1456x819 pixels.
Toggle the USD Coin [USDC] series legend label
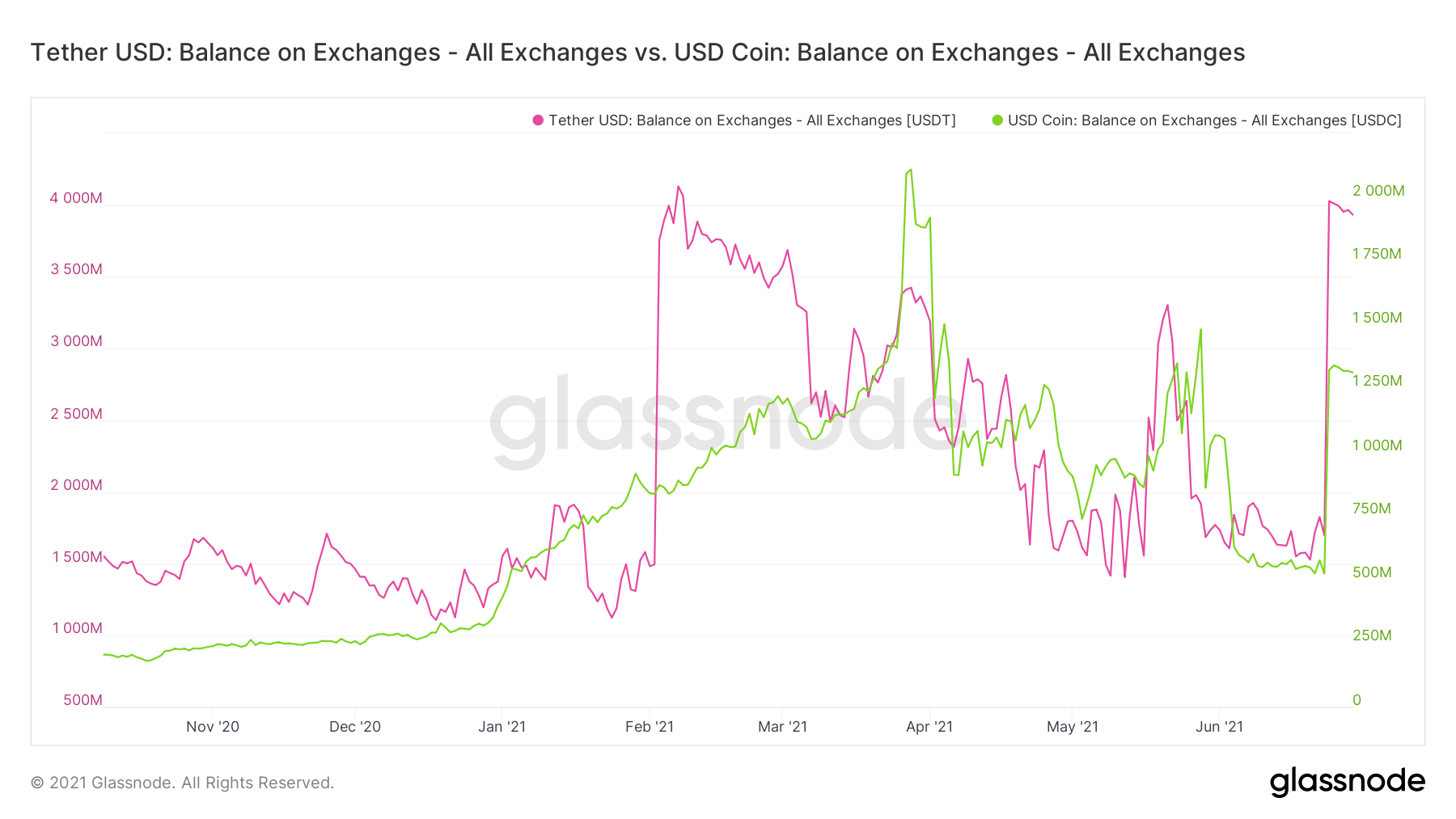(1204, 120)
